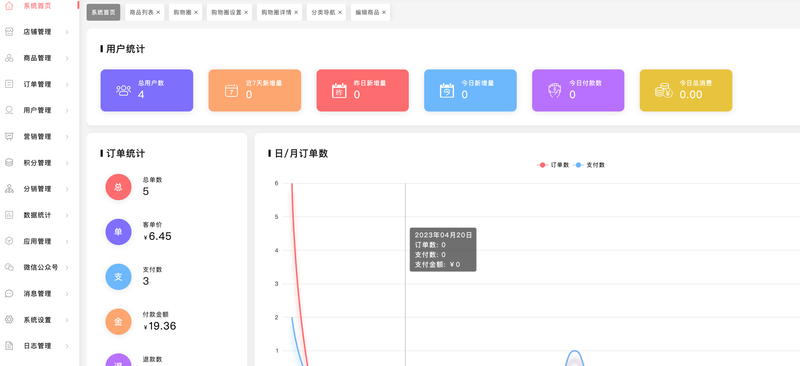The height and width of the screenshot is (366, 800).
Task: Click the 订单管理 list icon
Action: [9, 84]
